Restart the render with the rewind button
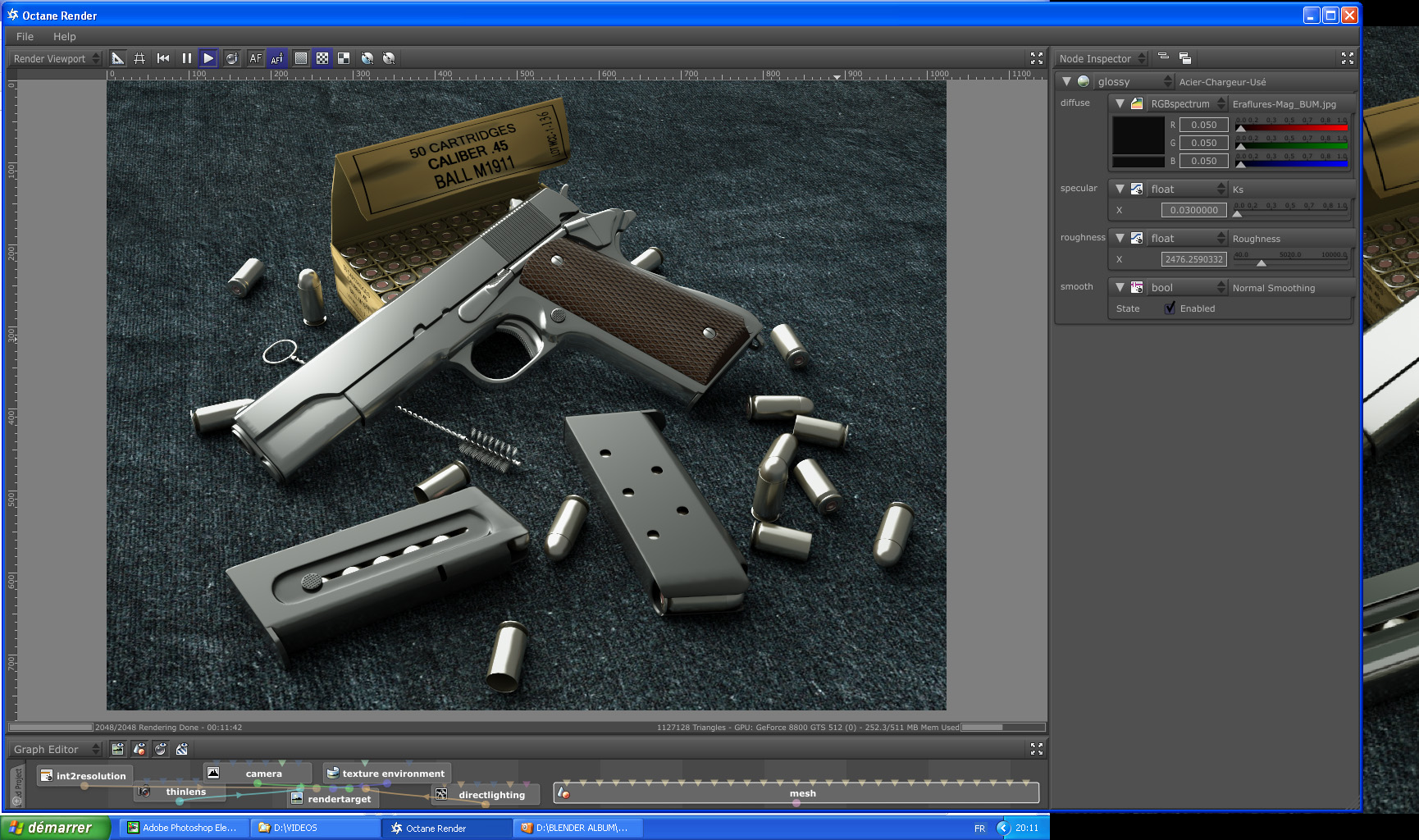The image size is (1419, 840). (x=163, y=58)
